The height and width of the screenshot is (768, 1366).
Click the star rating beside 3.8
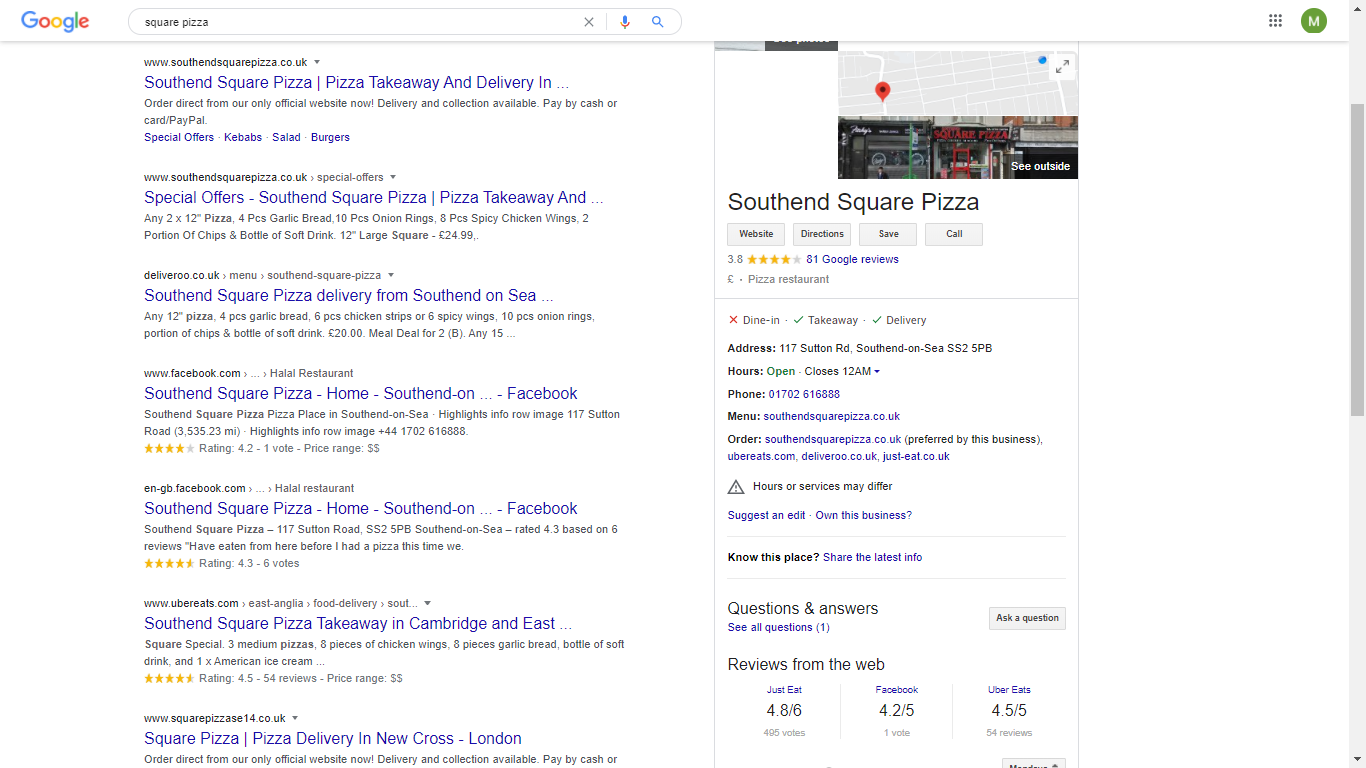[774, 259]
